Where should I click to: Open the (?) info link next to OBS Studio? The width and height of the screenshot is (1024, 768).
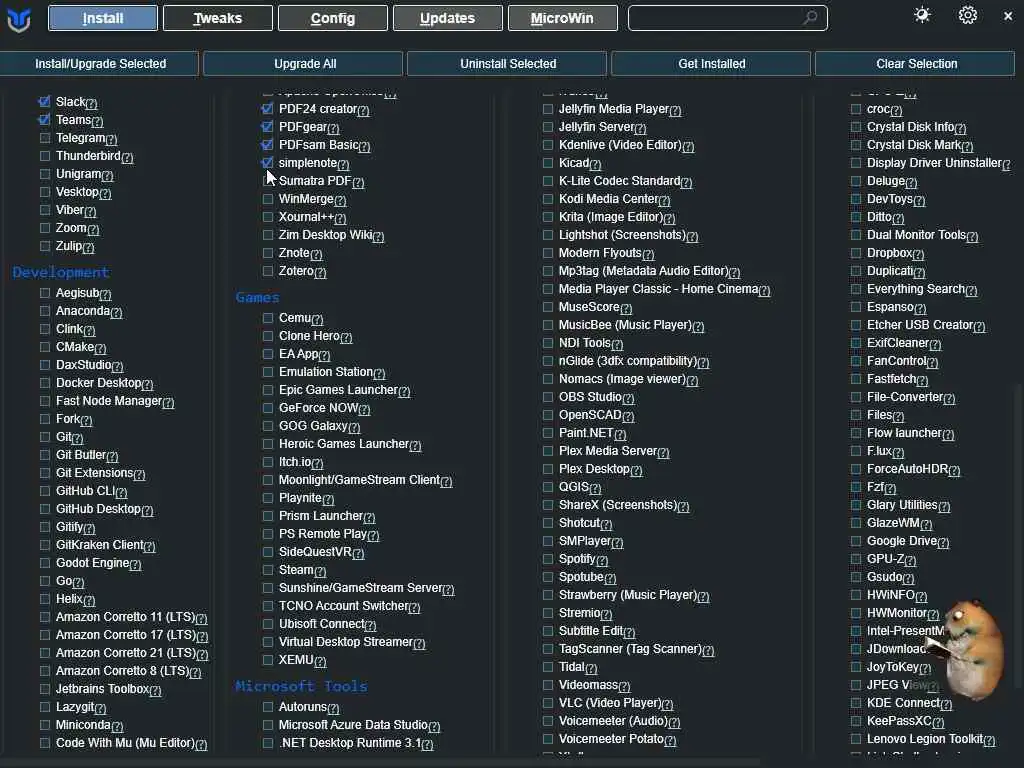click(x=628, y=398)
